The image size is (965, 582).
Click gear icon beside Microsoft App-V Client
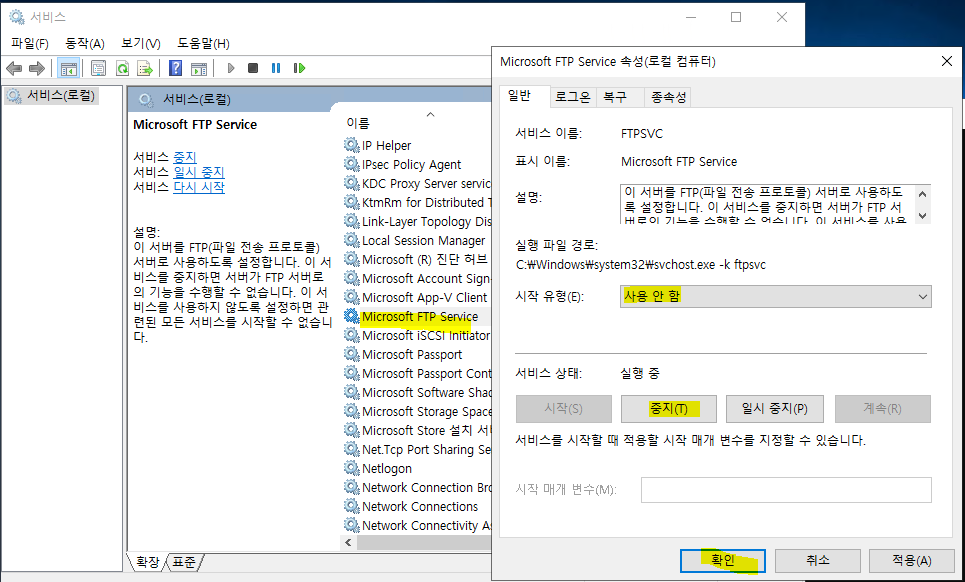pyautogui.click(x=351, y=297)
